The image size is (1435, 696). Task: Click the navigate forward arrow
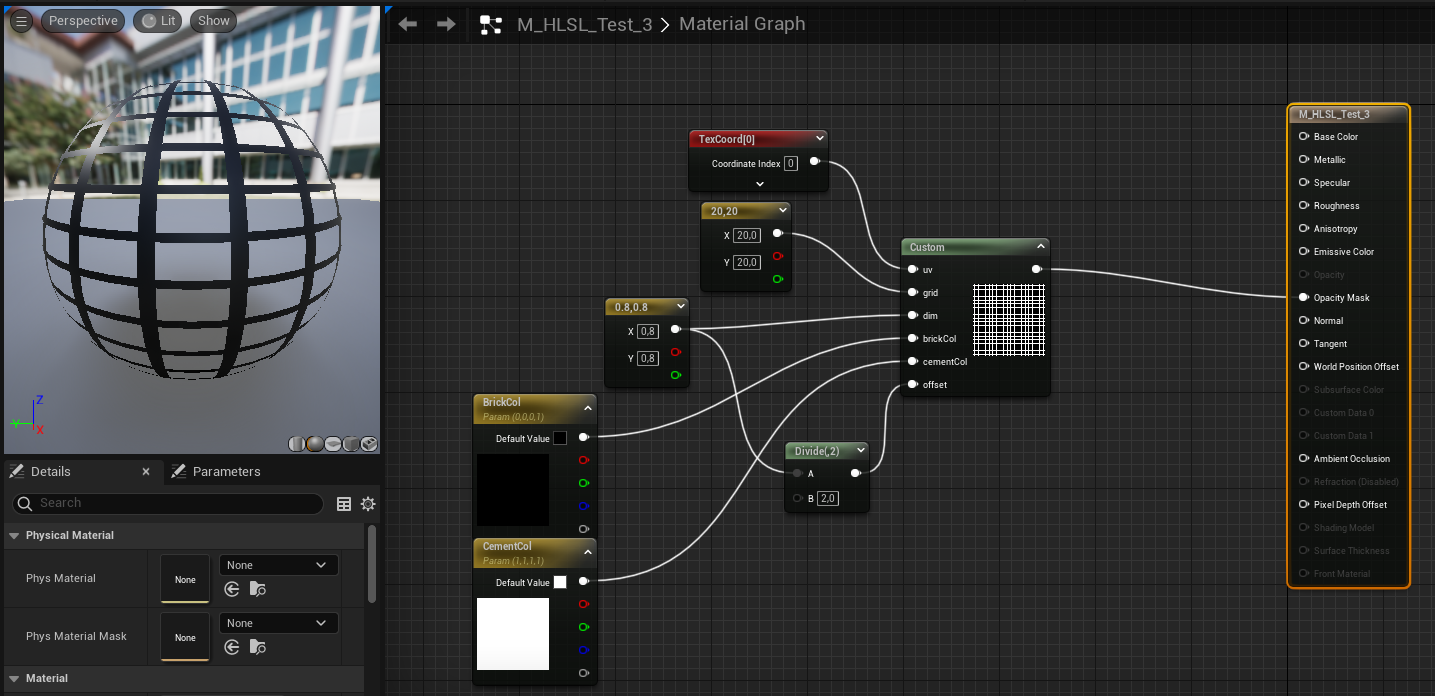(446, 24)
